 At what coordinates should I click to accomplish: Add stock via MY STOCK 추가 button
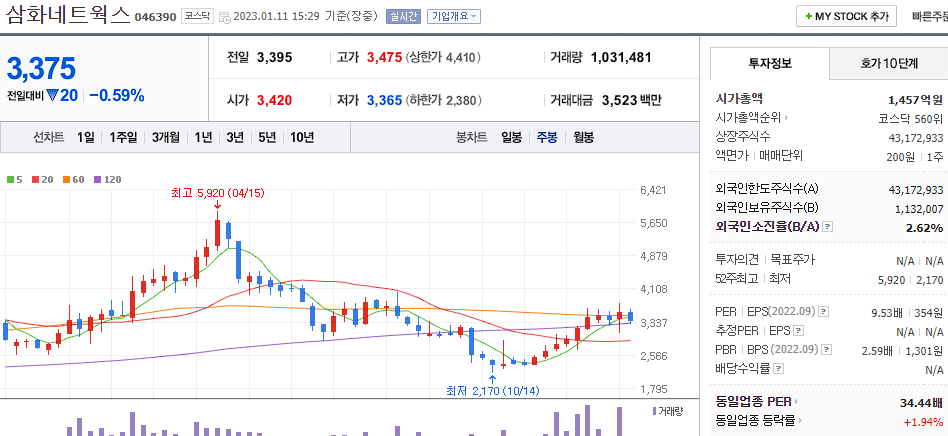click(846, 16)
